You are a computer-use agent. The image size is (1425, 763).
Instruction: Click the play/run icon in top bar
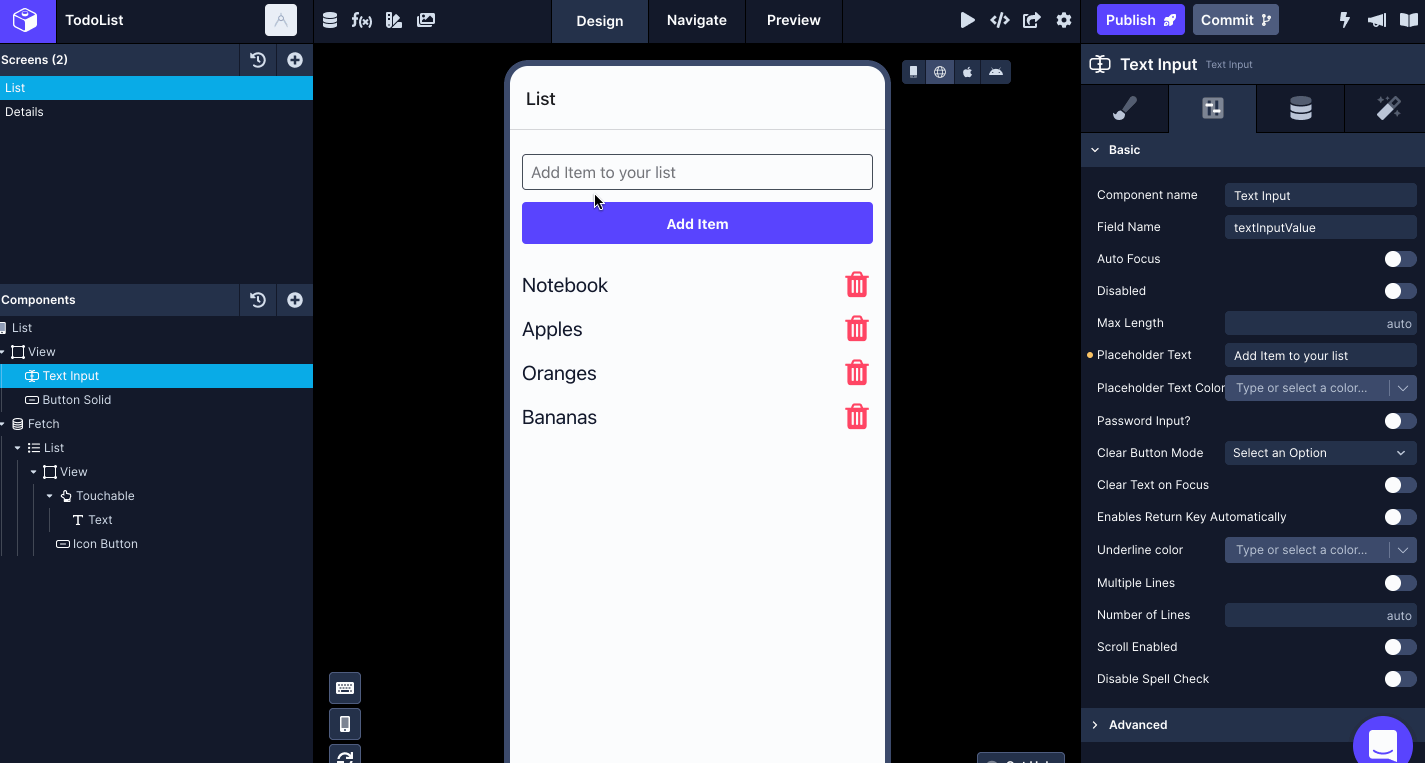click(967, 20)
